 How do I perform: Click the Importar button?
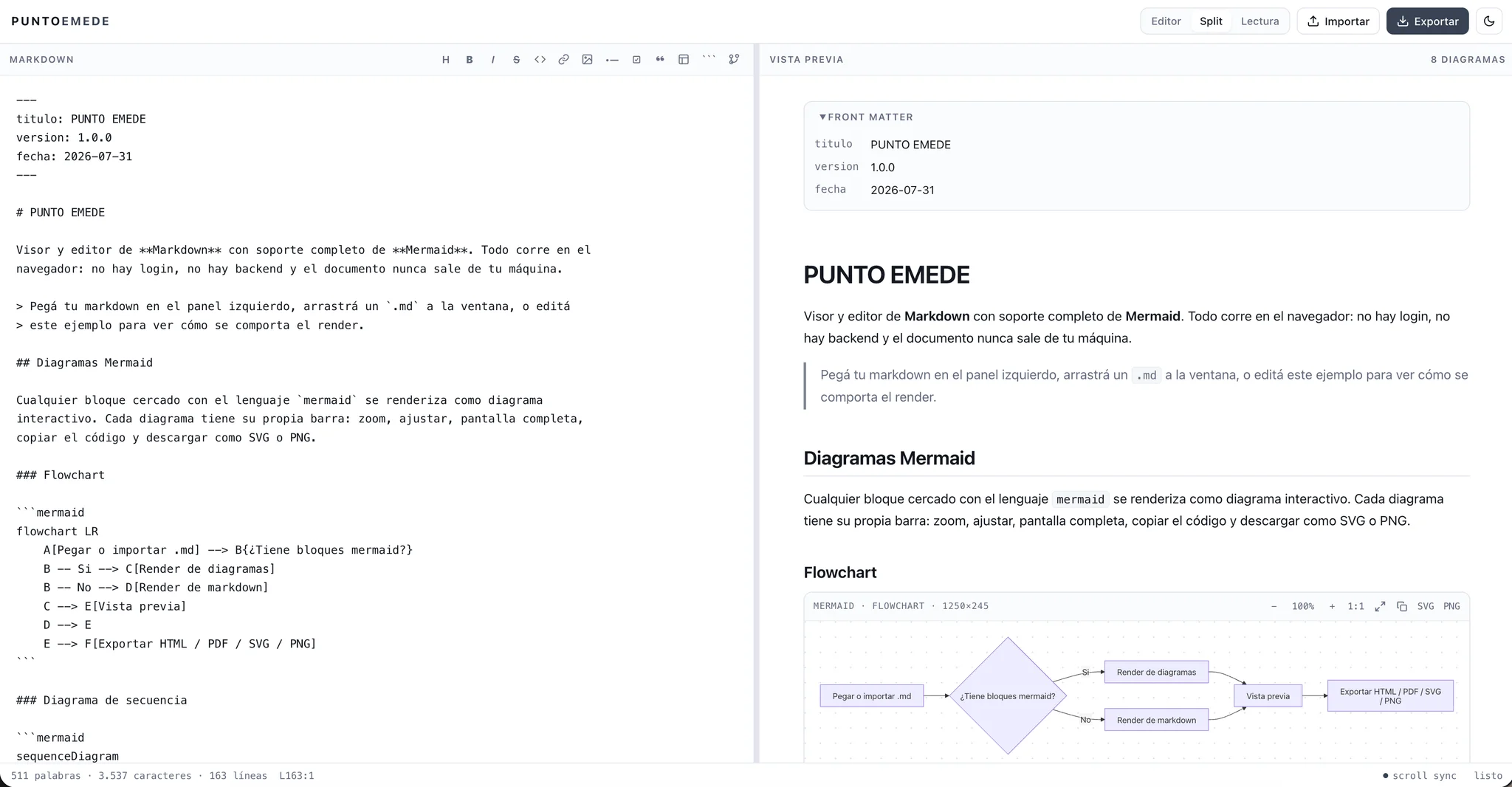pyautogui.click(x=1338, y=21)
